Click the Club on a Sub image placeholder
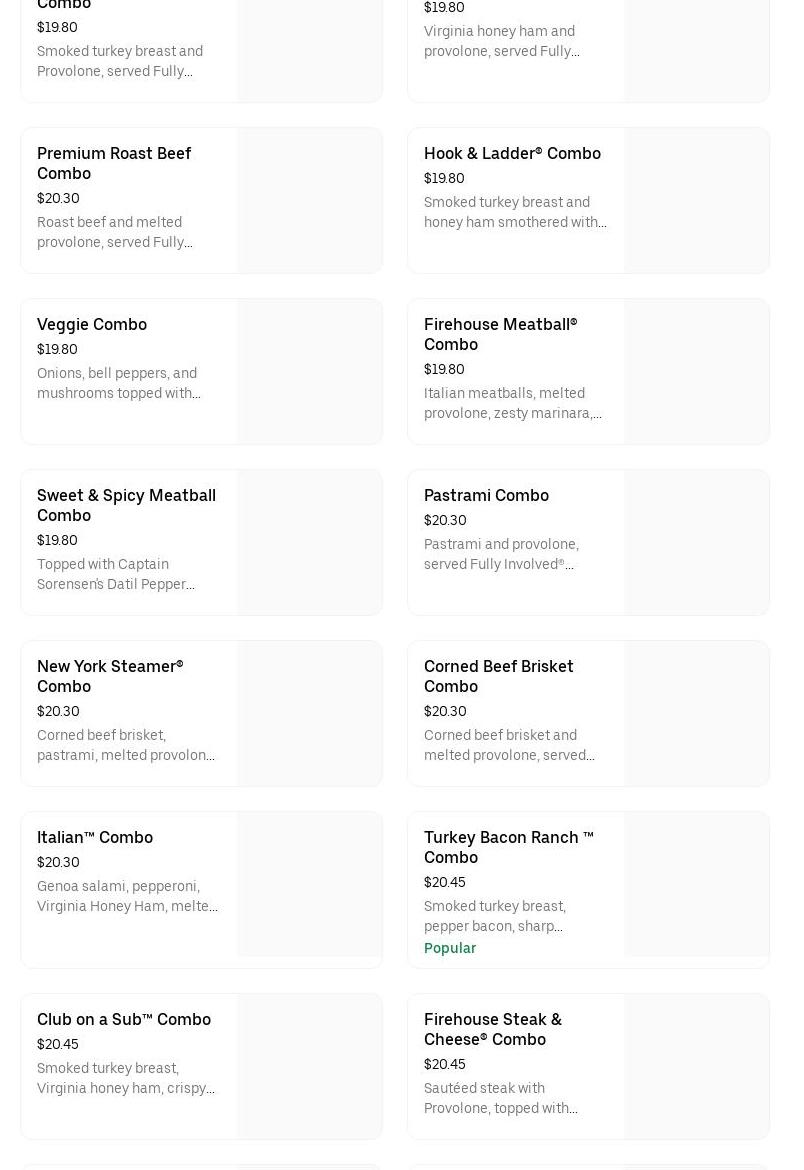This screenshot has height=1170, width=804. [x=309, y=1066]
